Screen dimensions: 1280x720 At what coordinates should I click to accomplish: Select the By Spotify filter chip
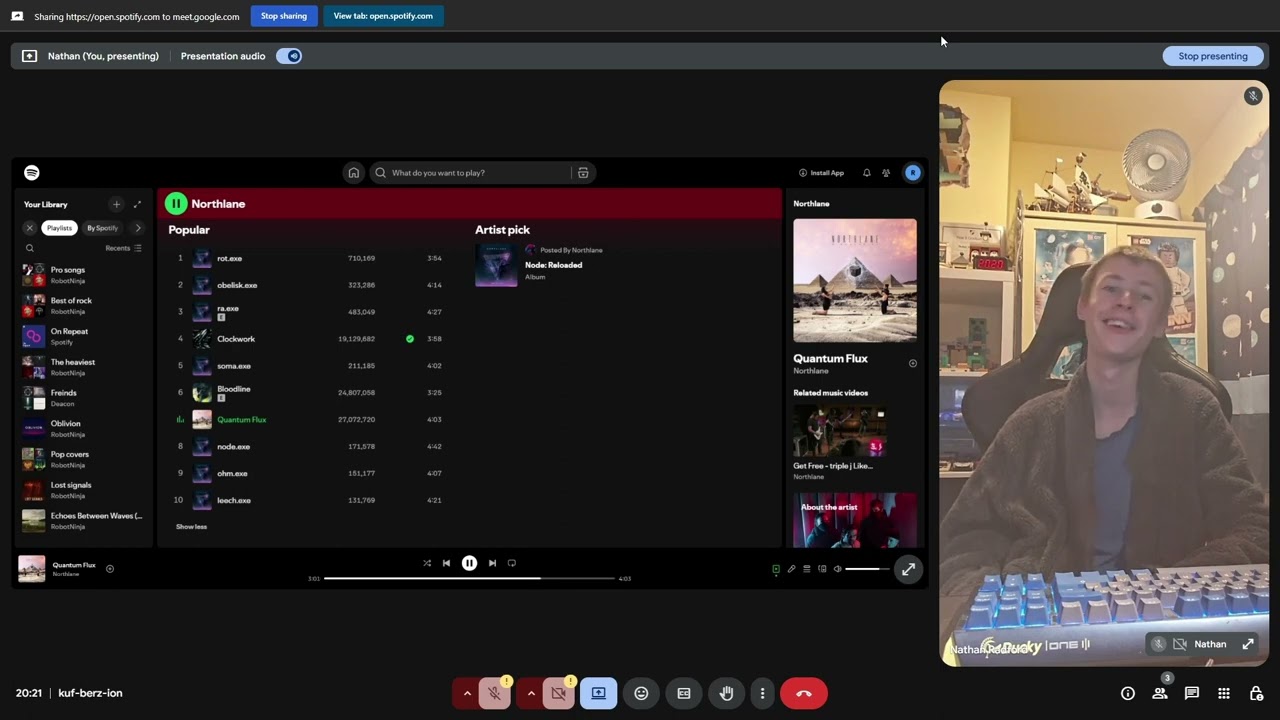[102, 228]
